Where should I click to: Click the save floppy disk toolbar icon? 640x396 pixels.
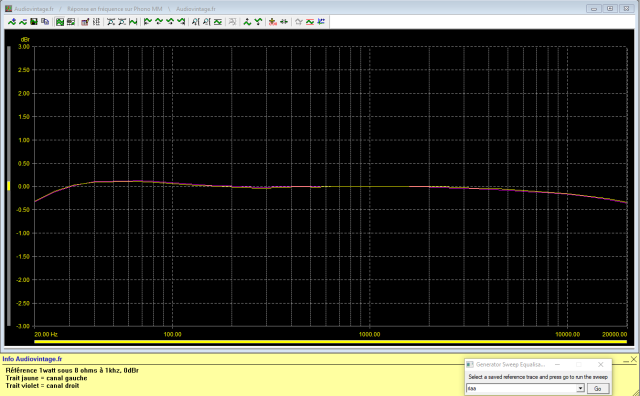pyautogui.click(x=34, y=22)
